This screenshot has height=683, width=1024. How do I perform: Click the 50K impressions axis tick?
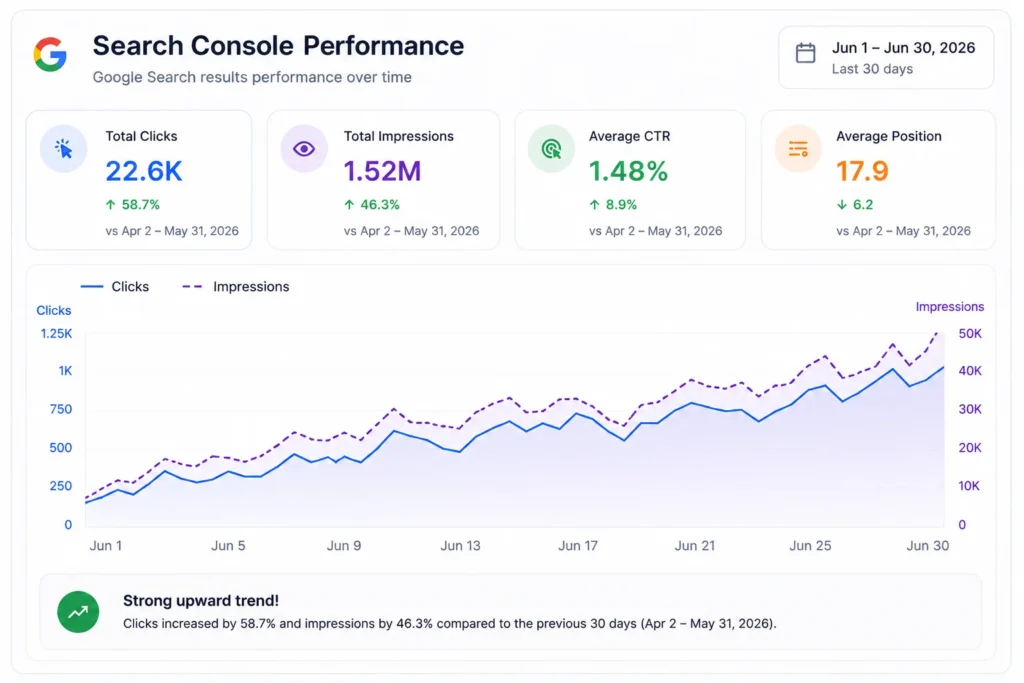click(x=970, y=334)
